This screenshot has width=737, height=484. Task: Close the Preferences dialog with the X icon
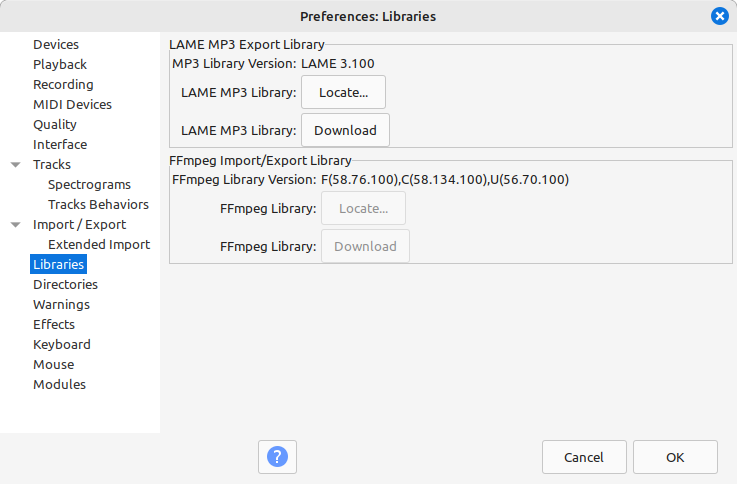(x=720, y=16)
